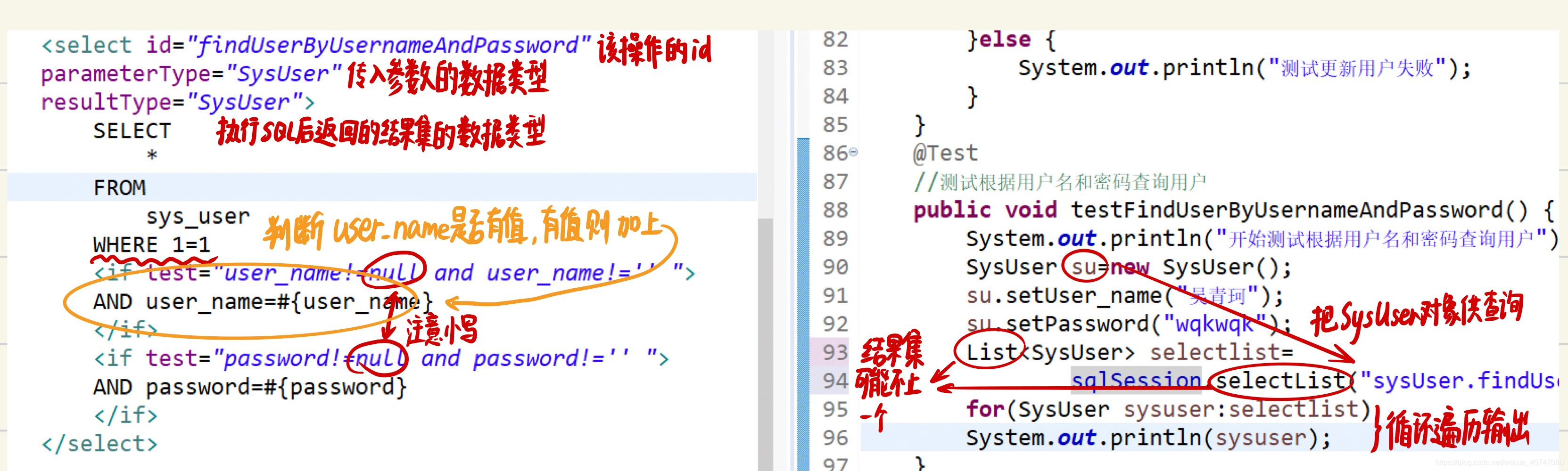
Task: Click line number 83 in the gutter
Action: click(835, 67)
